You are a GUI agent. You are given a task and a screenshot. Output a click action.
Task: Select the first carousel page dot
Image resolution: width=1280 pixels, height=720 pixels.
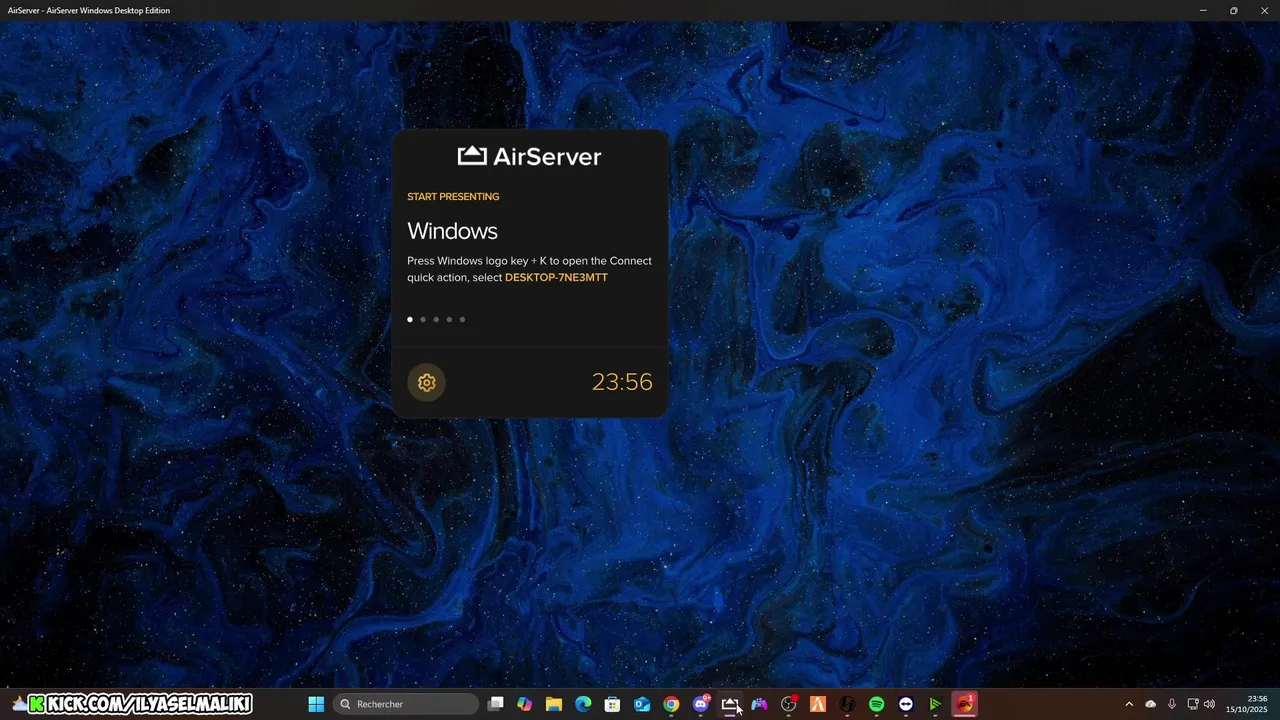click(410, 320)
